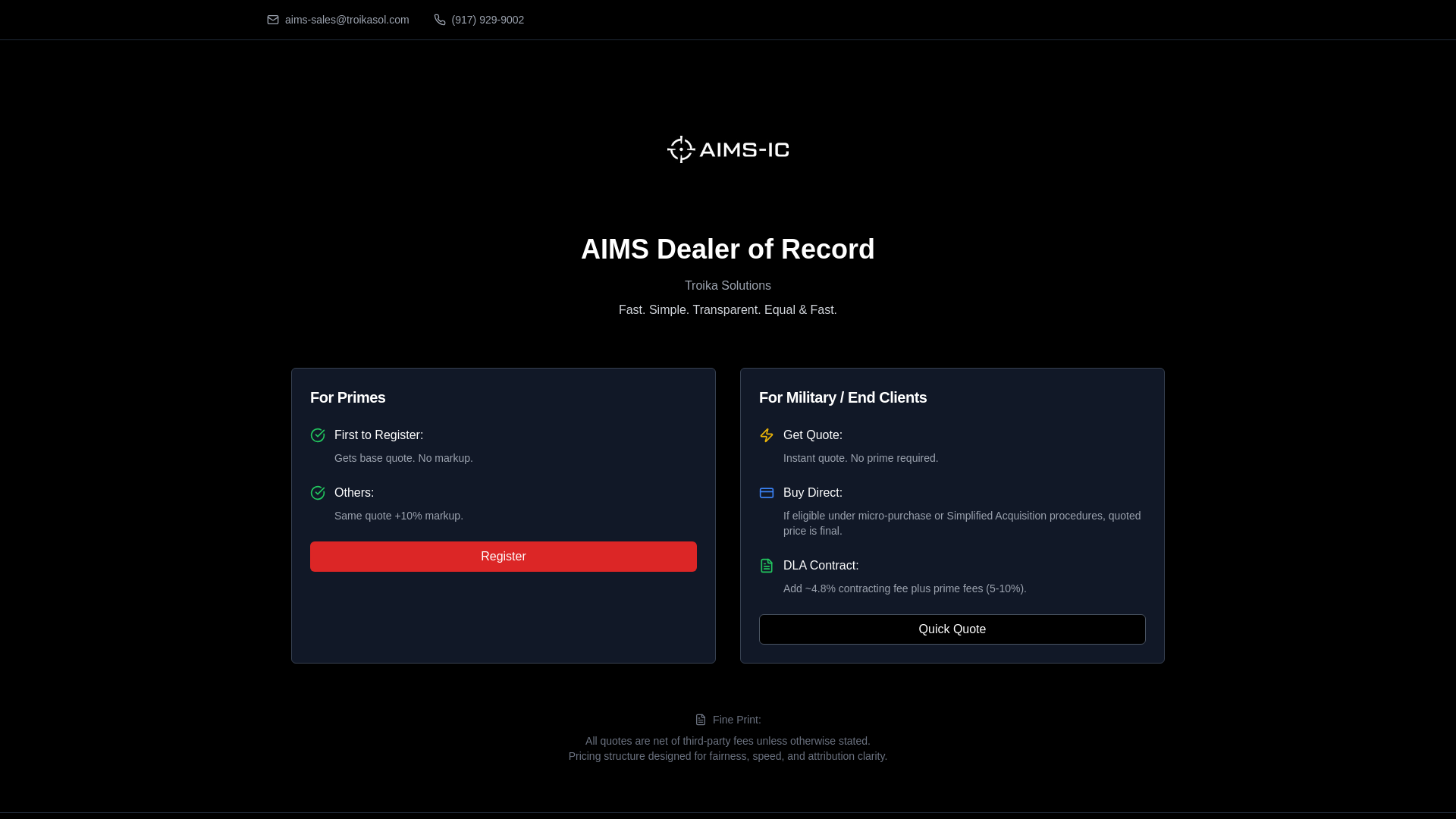Click the phone icon in the header
This screenshot has height=819, width=1456.
coord(440,20)
